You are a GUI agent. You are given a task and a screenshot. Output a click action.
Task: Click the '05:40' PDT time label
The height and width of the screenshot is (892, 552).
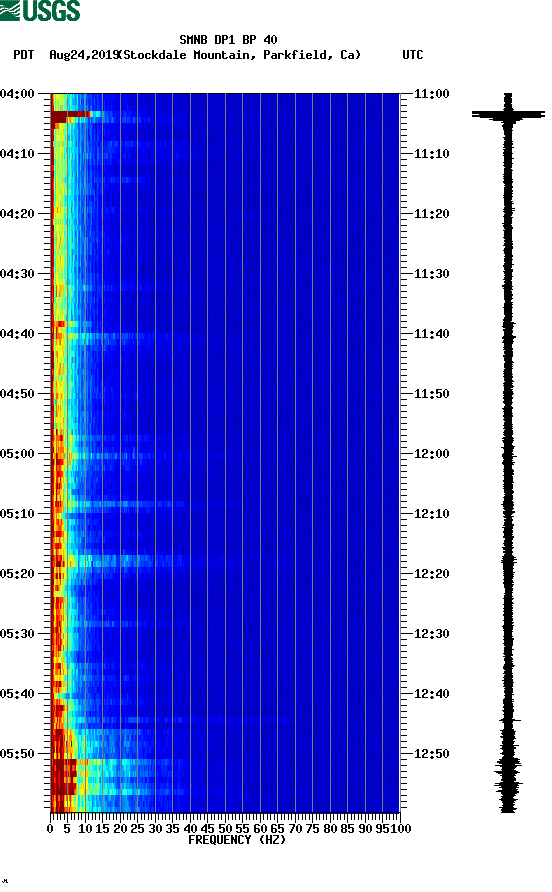click(x=18, y=694)
